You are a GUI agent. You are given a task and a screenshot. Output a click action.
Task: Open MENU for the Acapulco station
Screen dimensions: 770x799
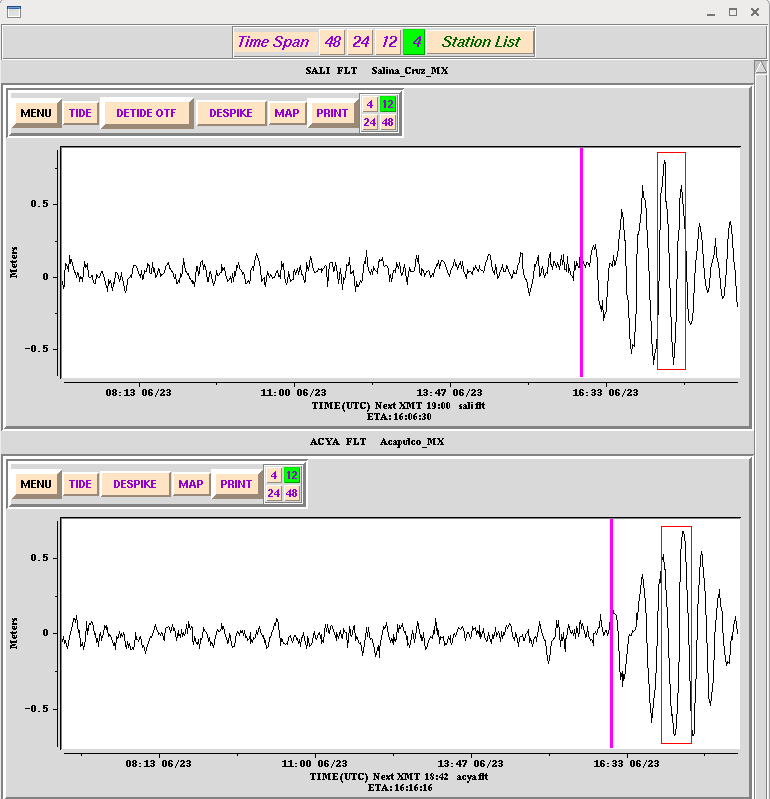(x=35, y=484)
